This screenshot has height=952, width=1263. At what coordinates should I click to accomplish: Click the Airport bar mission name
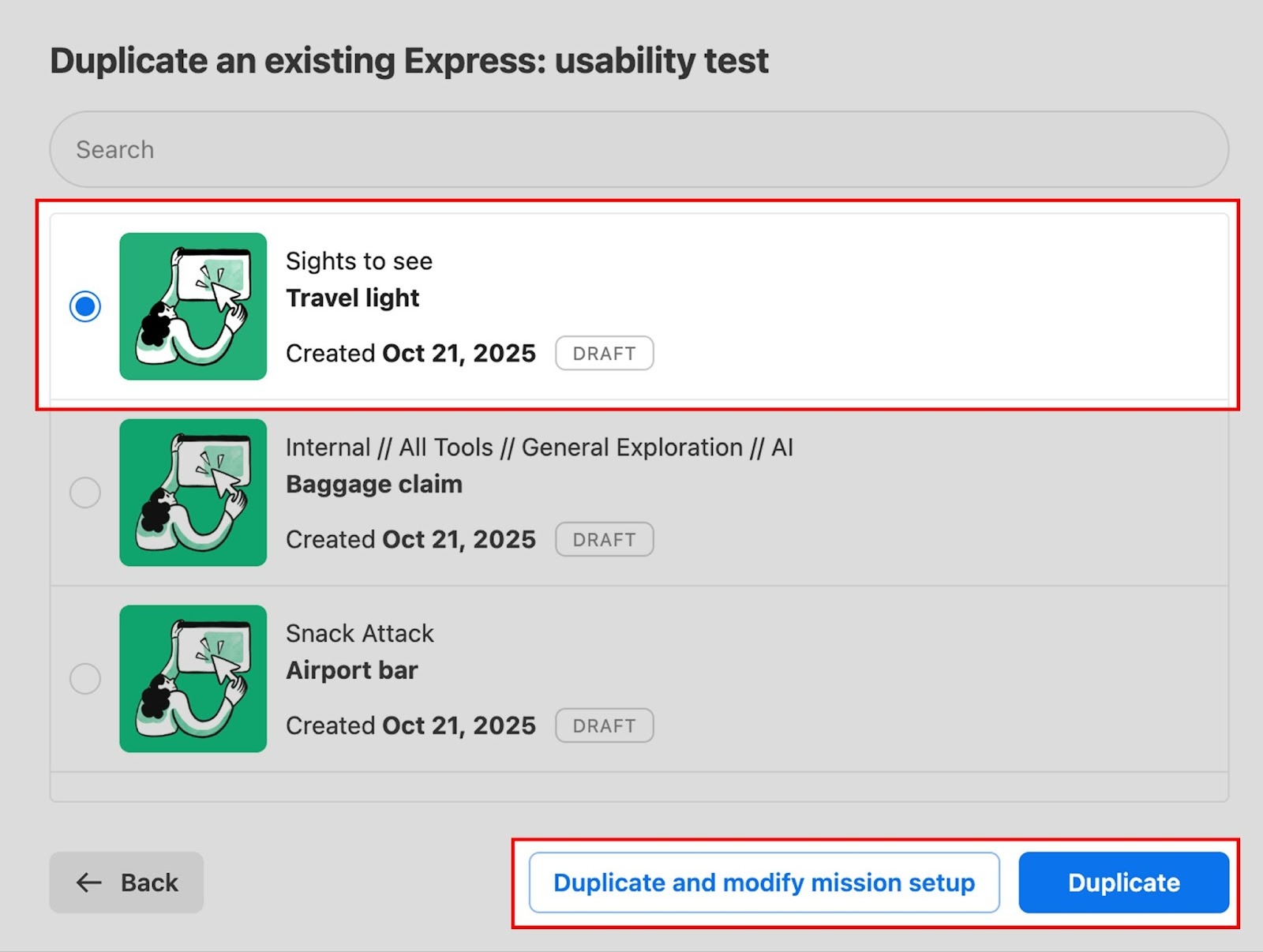(x=352, y=671)
